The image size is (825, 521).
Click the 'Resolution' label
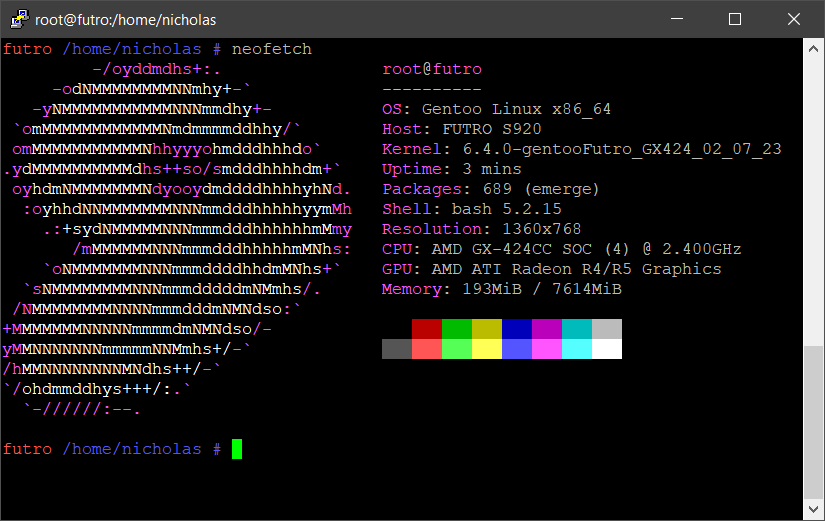pyautogui.click(x=431, y=229)
